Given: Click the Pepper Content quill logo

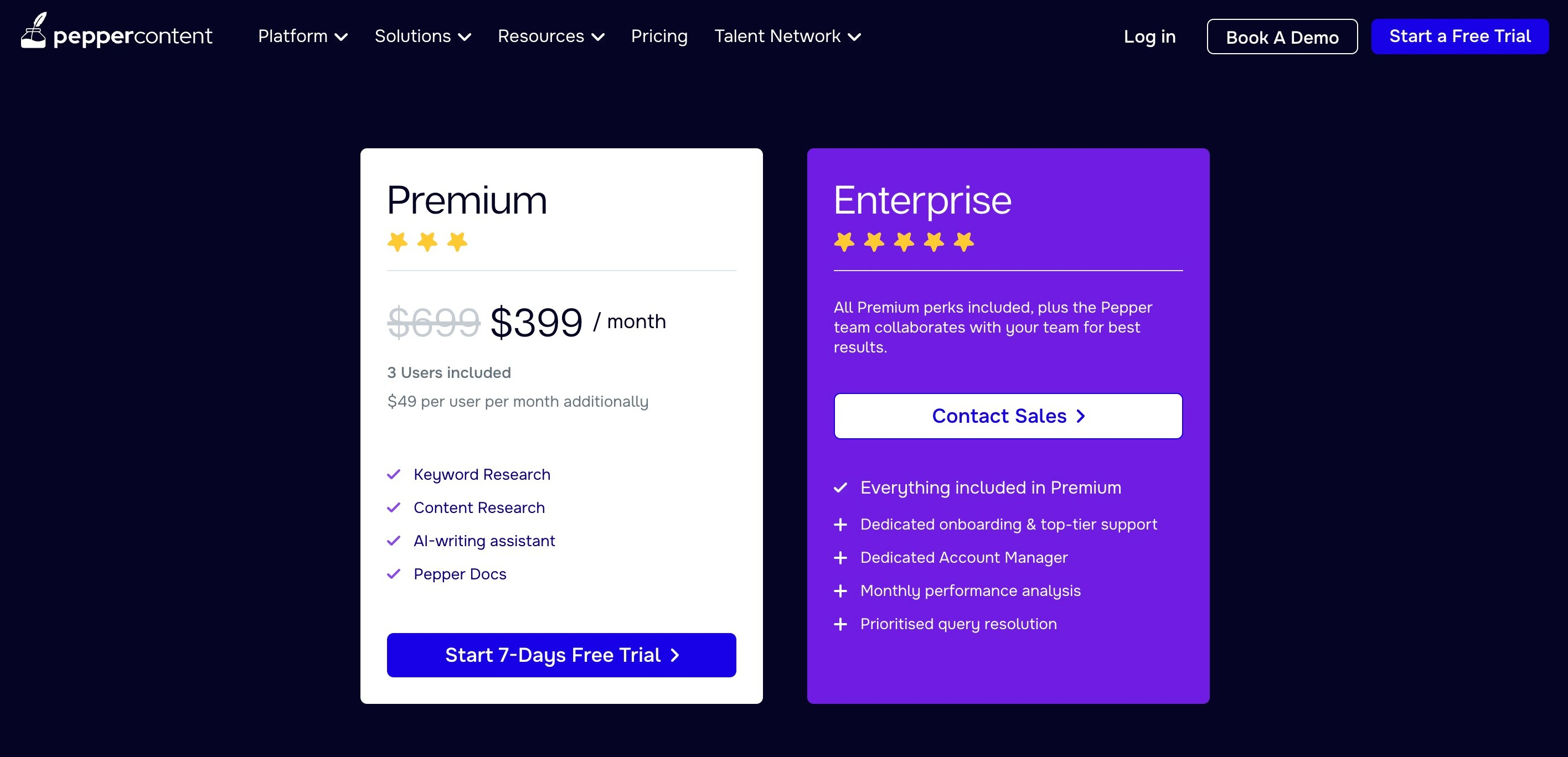Looking at the screenshot, I should pos(33,30).
